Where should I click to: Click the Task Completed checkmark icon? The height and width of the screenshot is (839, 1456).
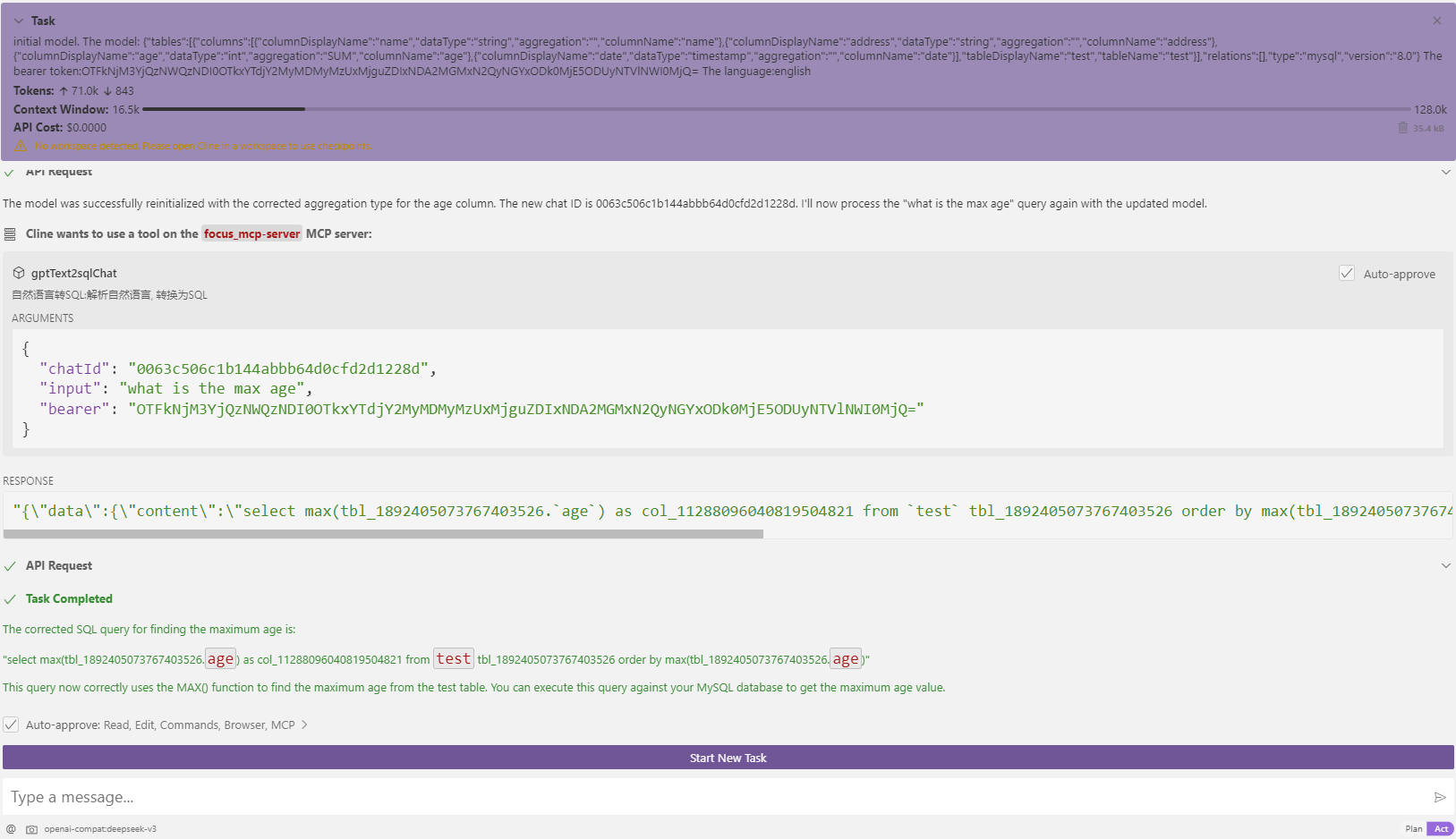coord(10,599)
